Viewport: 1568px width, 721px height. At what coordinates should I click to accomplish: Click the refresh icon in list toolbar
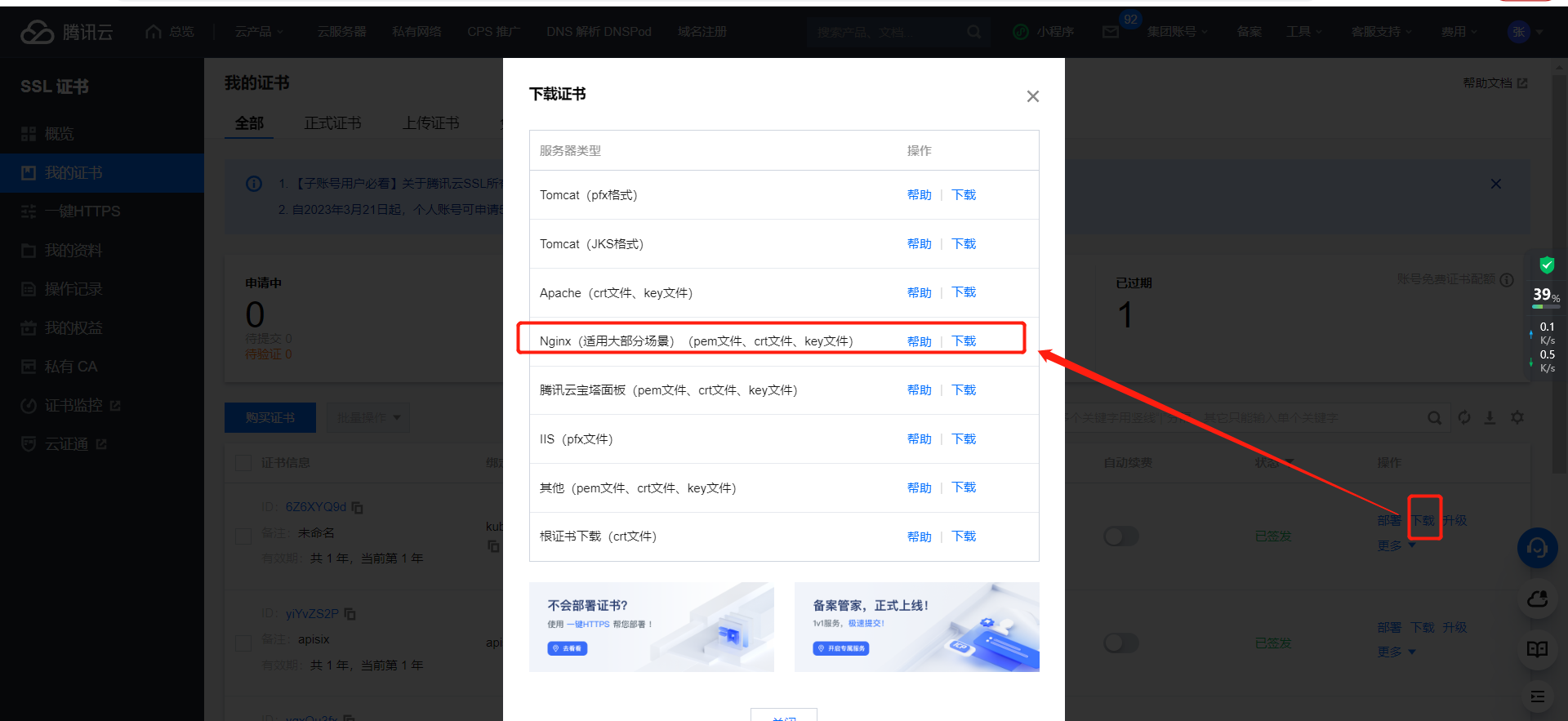[1464, 417]
